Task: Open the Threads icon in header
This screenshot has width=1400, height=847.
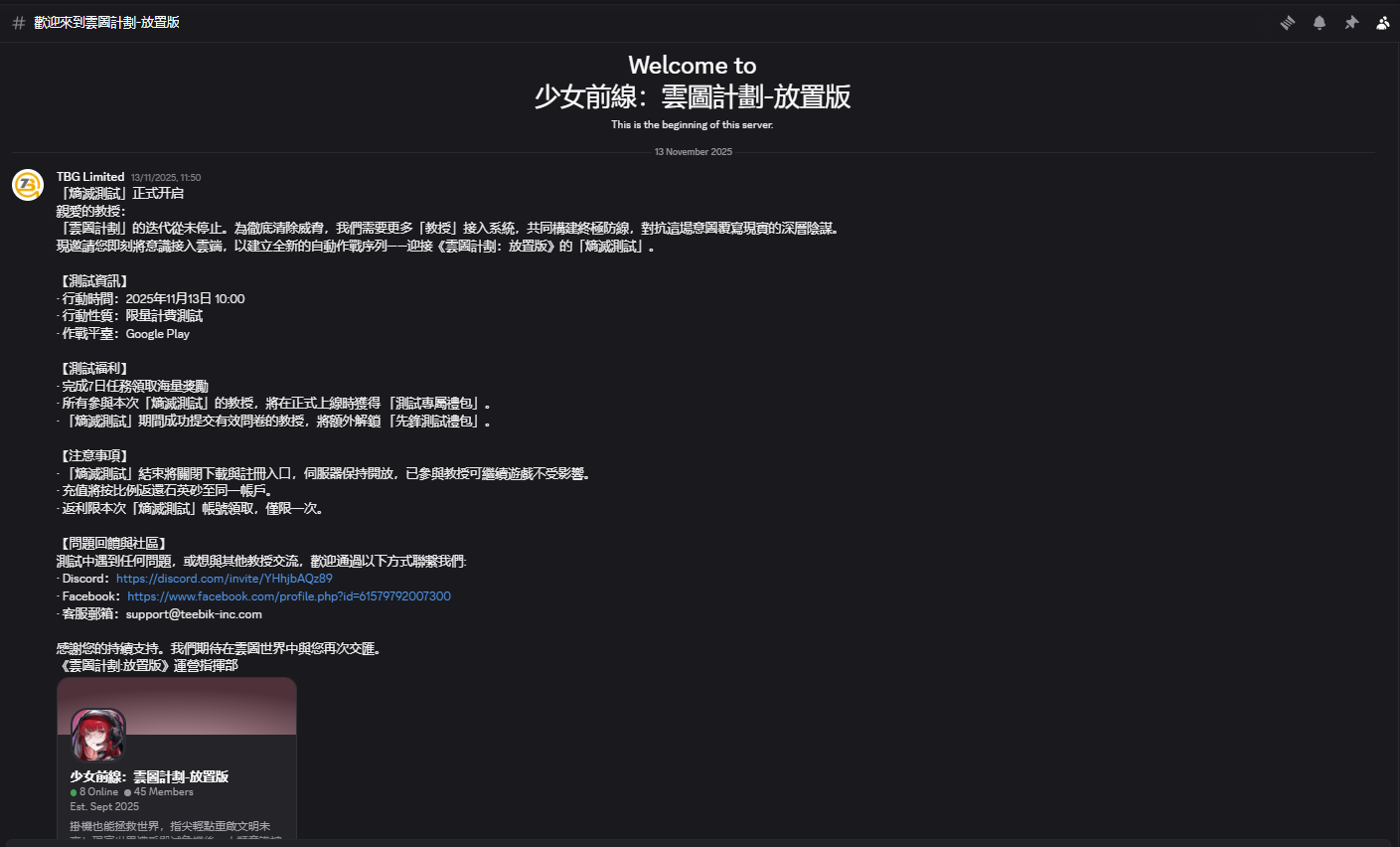Action: click(x=1288, y=22)
